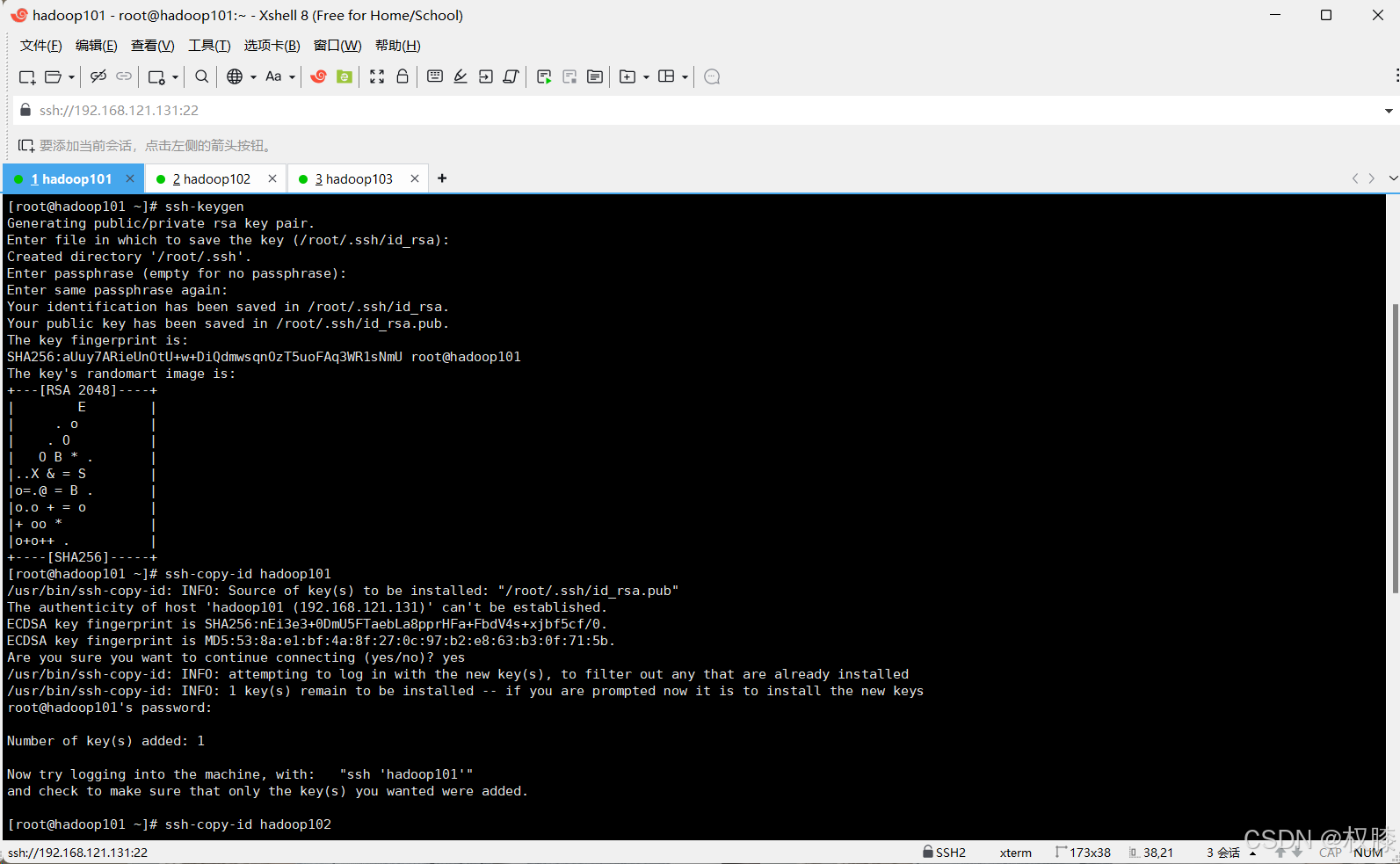Click the file transfer arrow box icon
Screen dimensions: 1400x864
[486, 76]
